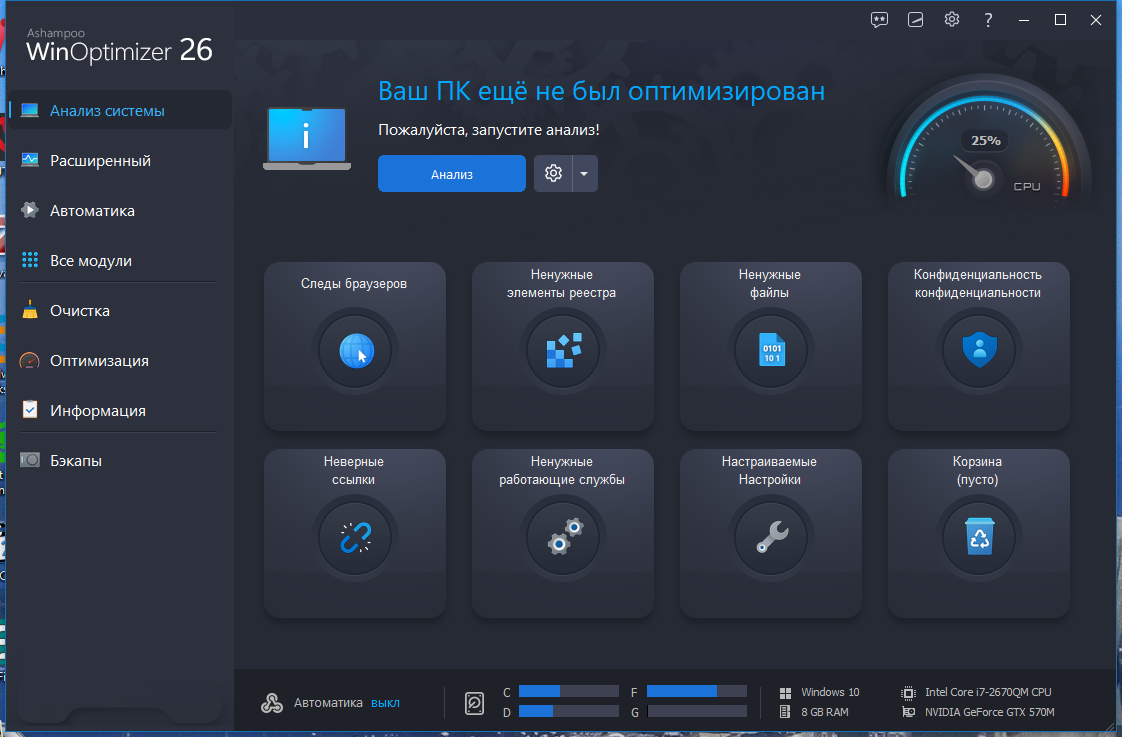This screenshot has width=1122, height=737.
Task: Click Ненужные работающие службы card title
Action: (562, 470)
